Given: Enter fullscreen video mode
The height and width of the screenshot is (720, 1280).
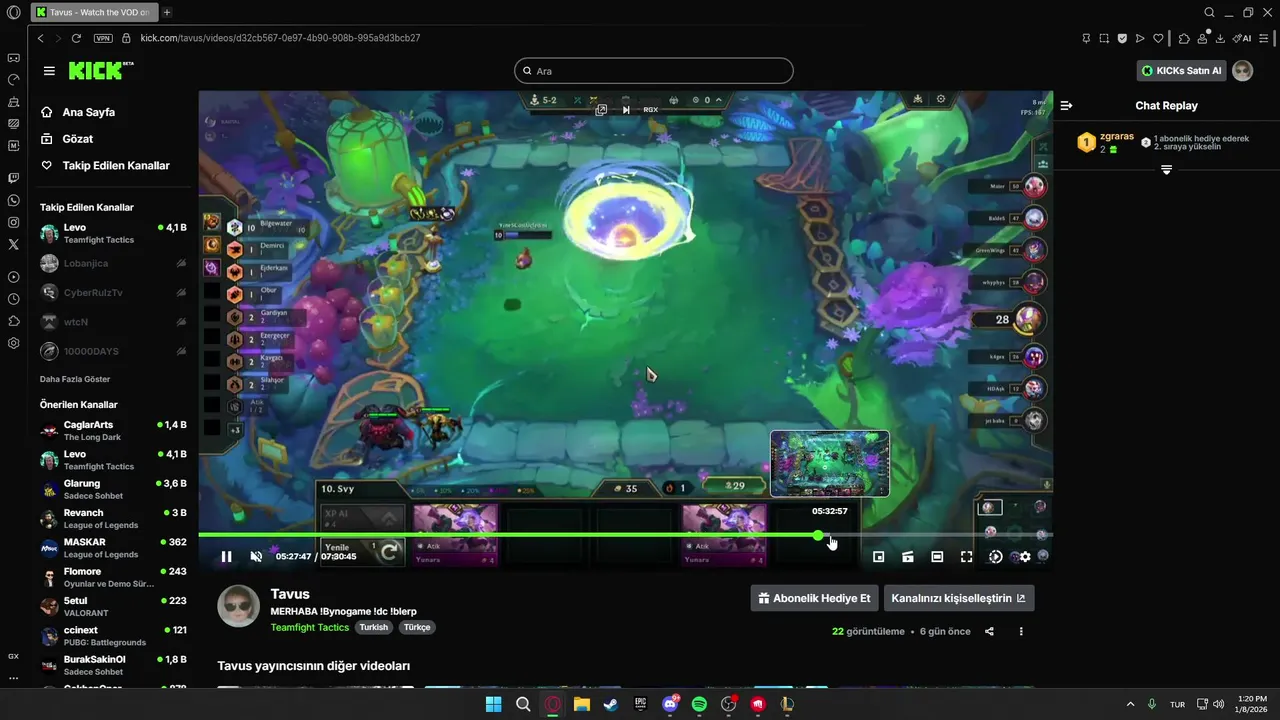Looking at the screenshot, I should [x=966, y=557].
